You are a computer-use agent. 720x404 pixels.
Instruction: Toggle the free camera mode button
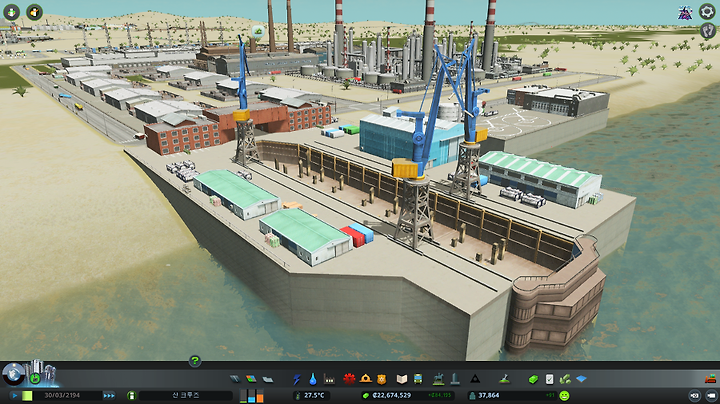711,395
